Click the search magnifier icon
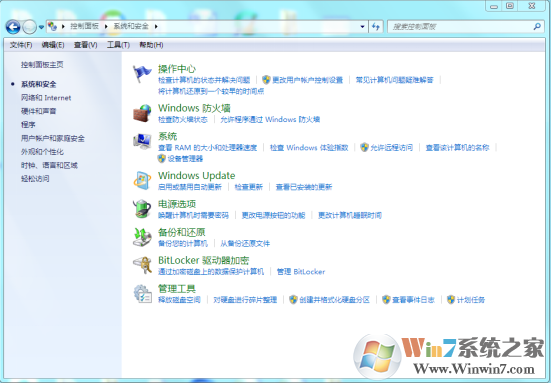 pyautogui.click(x=537, y=26)
